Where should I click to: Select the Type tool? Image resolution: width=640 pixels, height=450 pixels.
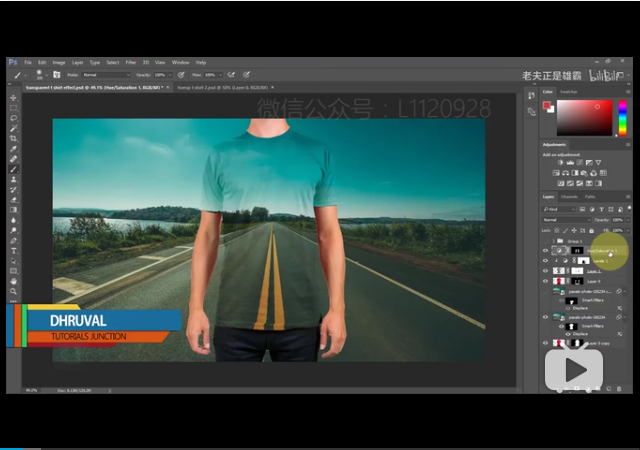point(13,251)
